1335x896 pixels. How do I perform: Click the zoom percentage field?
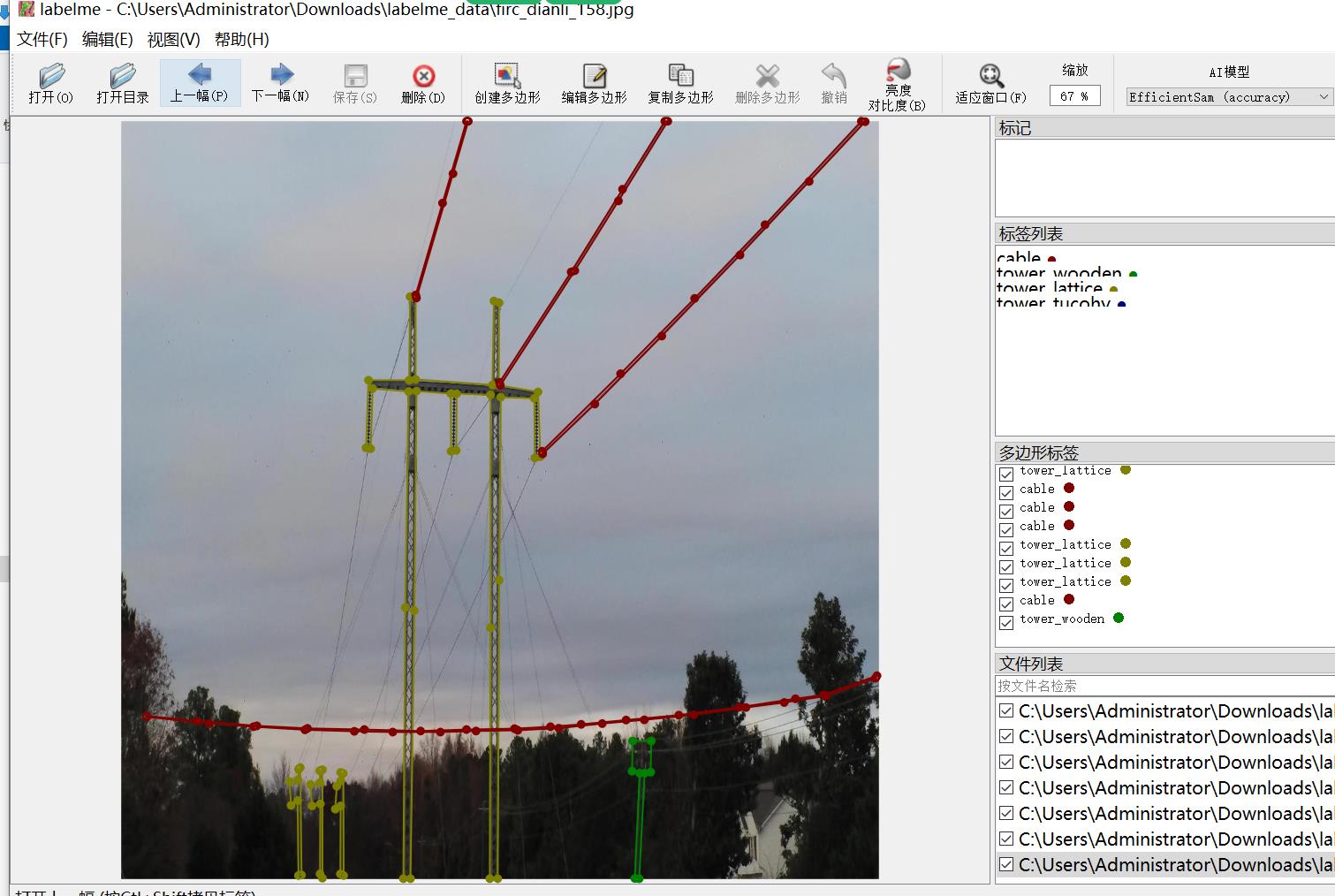[1074, 96]
